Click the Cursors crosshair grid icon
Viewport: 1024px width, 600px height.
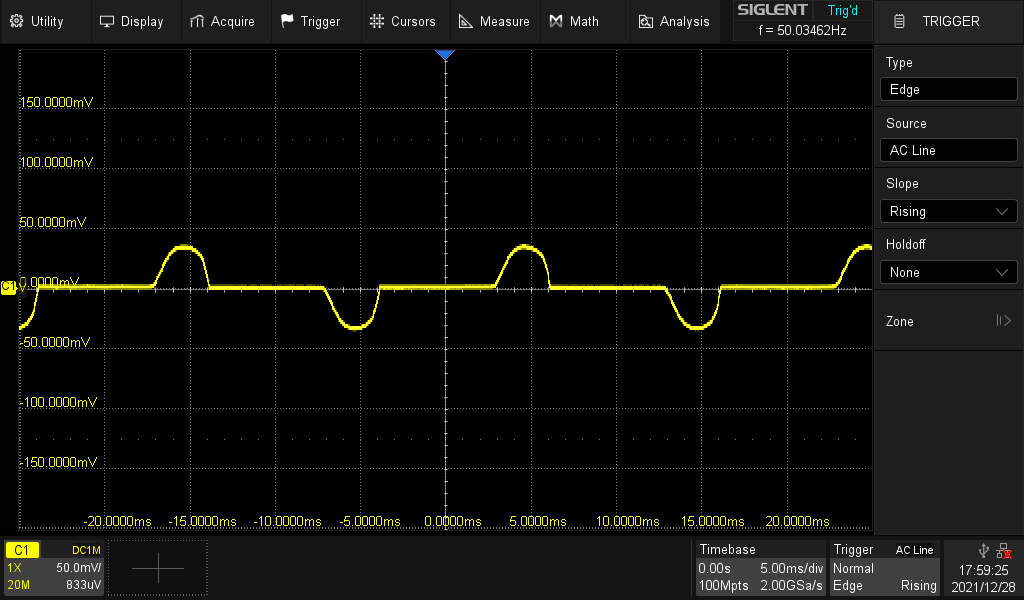[x=377, y=22]
